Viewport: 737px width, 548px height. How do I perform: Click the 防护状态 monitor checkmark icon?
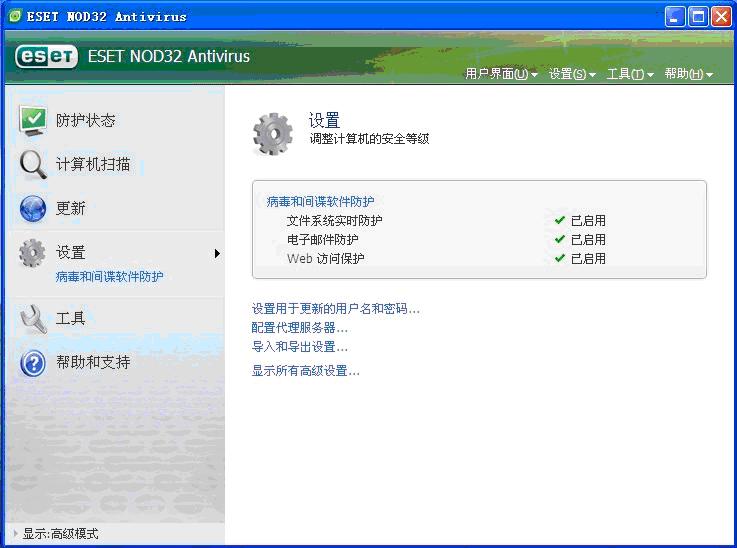click(x=33, y=121)
